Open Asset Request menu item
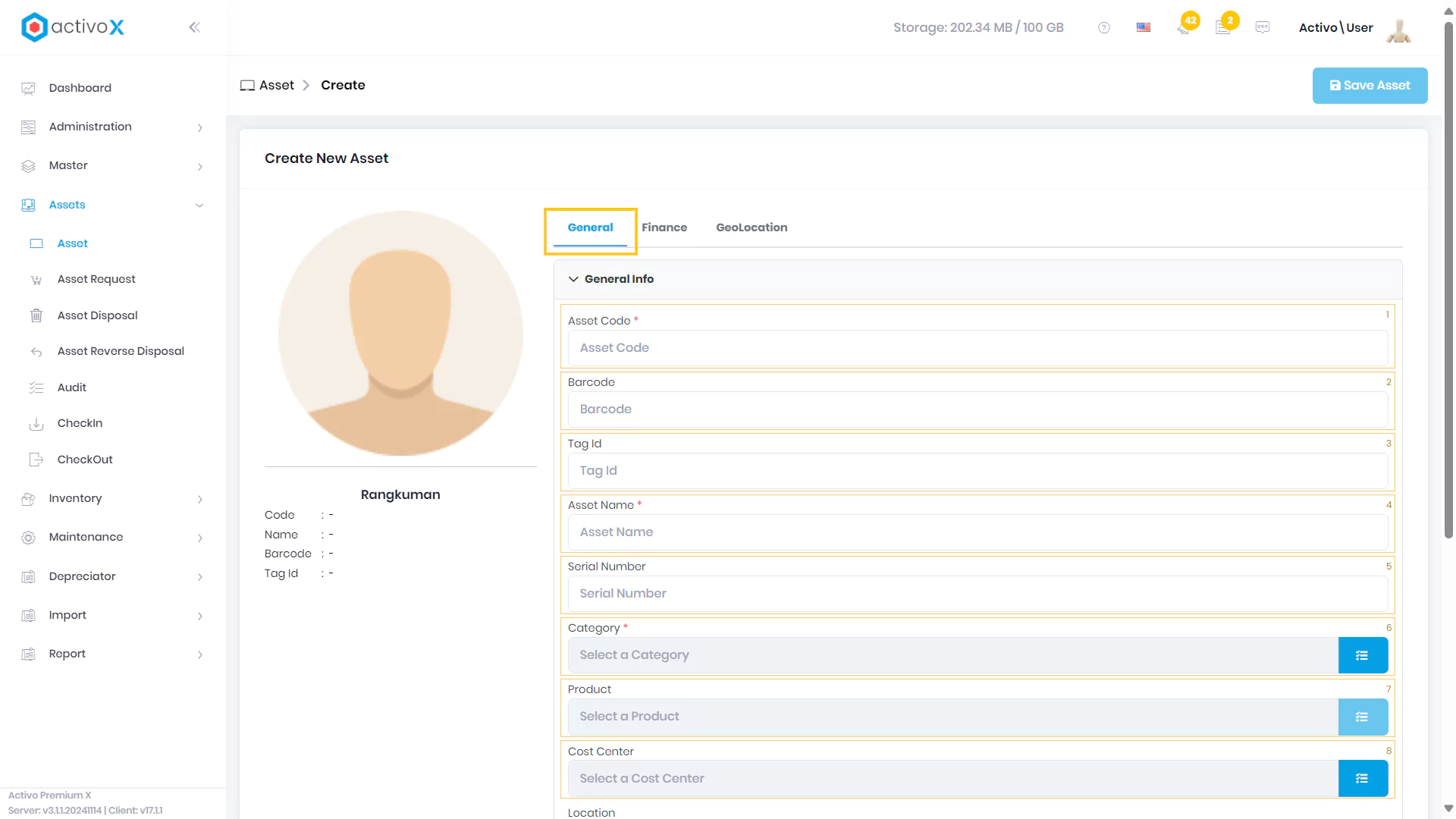The width and height of the screenshot is (1456, 819). click(96, 279)
